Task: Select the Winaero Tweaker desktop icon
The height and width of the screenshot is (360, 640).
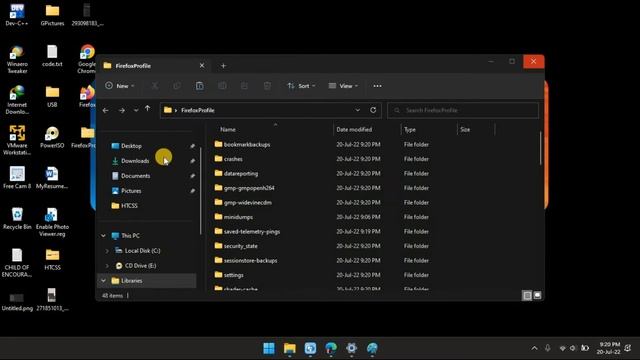Action: [x=17, y=60]
